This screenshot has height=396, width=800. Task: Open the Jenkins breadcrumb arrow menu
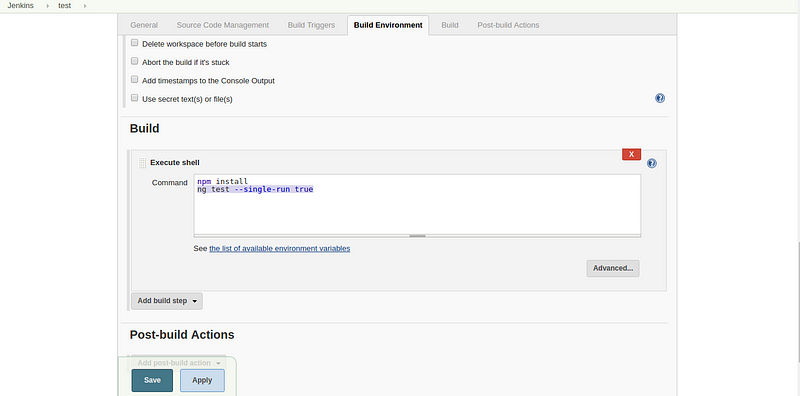pos(47,6)
